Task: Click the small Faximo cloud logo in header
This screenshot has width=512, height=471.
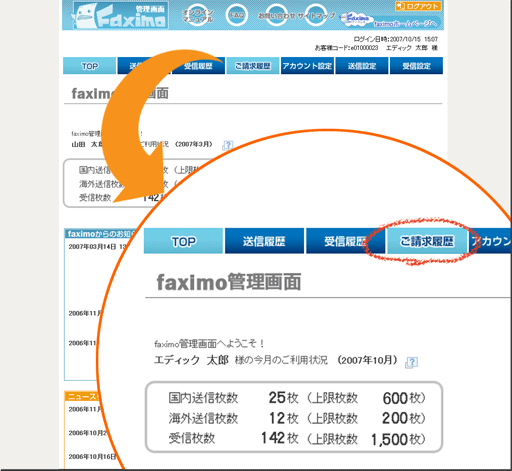Action: click(355, 18)
